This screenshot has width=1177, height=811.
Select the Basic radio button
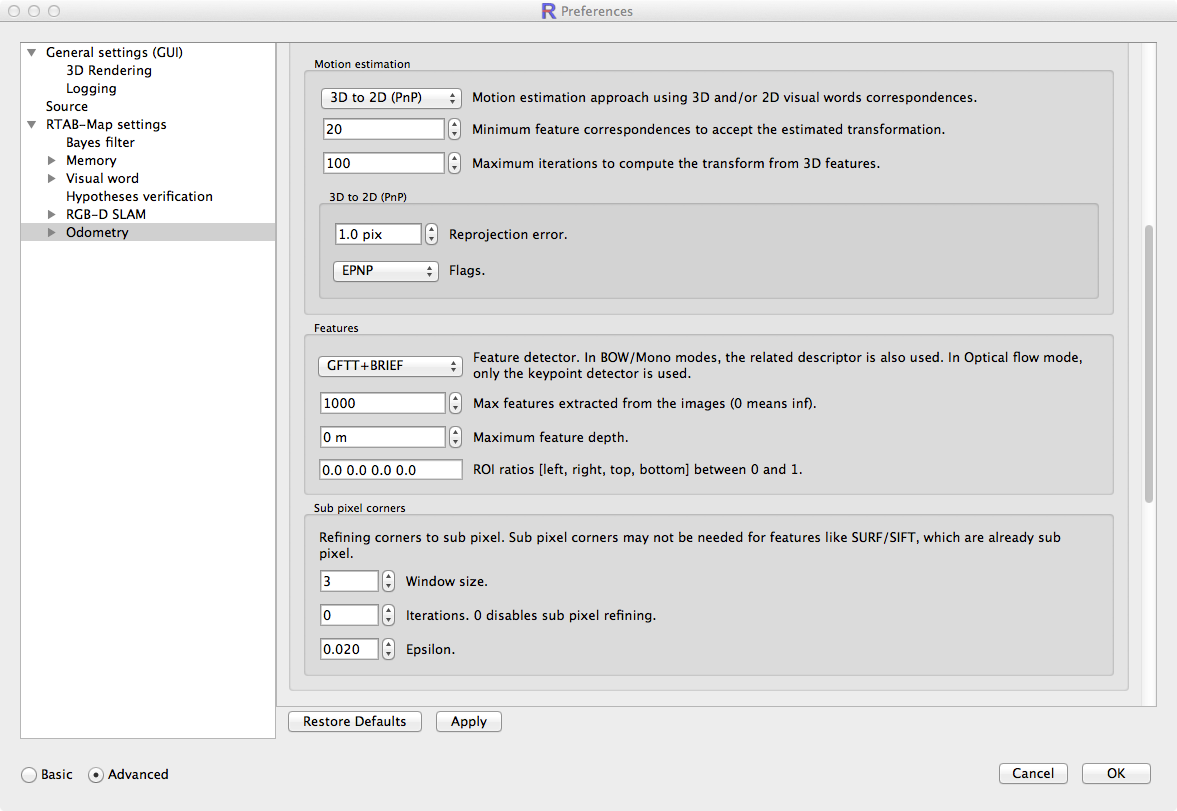(x=29, y=775)
